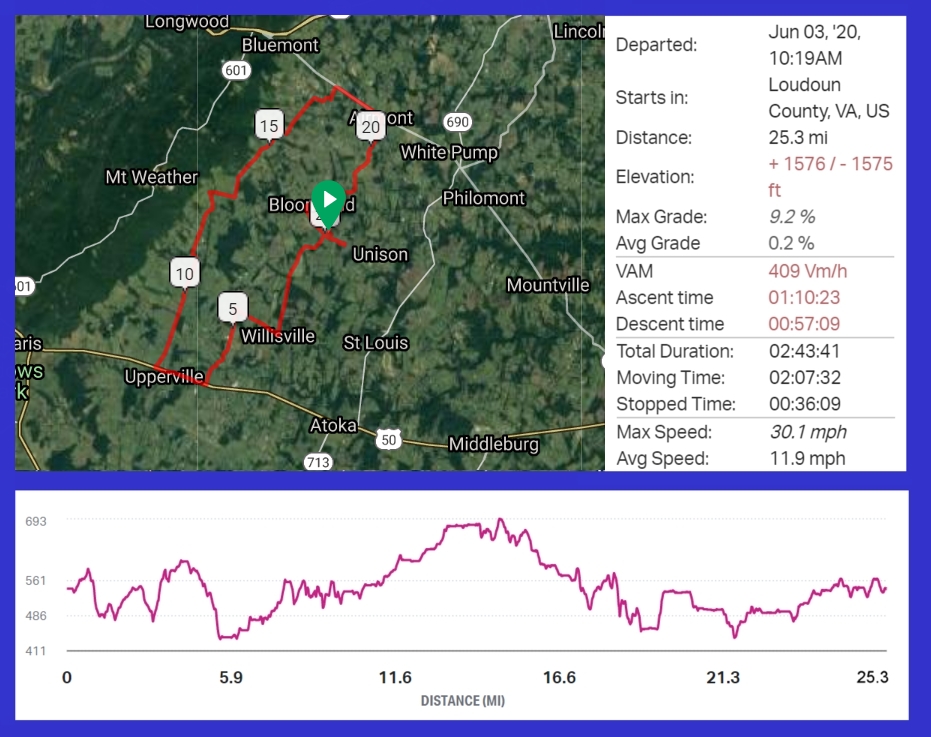Click the Philomont place name
Image resolution: width=931 pixels, height=737 pixels.
click(x=484, y=198)
